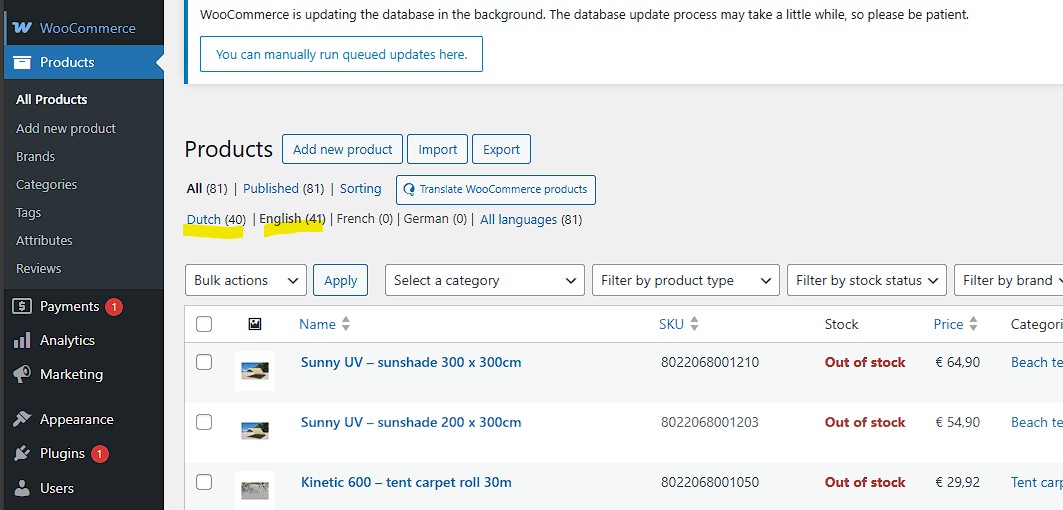Click the Marketing megaphone icon
Viewport: 1063px width, 510px height.
[x=22, y=374]
